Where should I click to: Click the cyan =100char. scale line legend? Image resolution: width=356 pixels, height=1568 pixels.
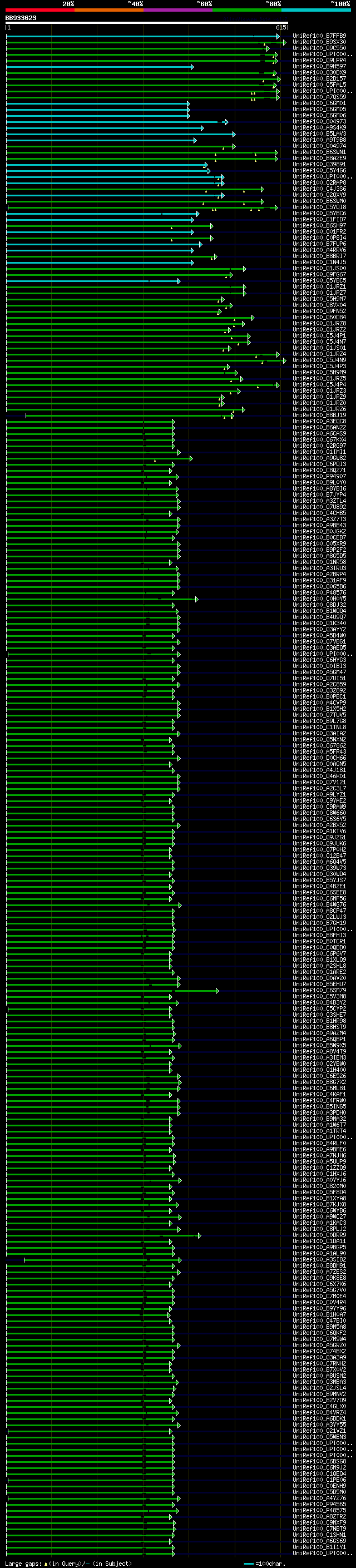(248, 1564)
